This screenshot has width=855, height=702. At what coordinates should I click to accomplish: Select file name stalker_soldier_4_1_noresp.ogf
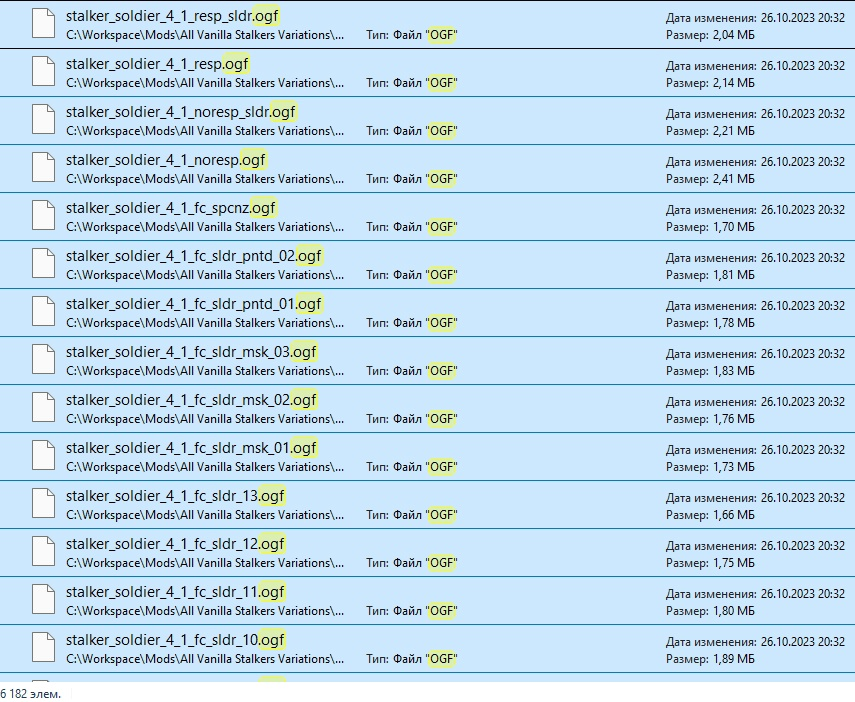(165, 160)
